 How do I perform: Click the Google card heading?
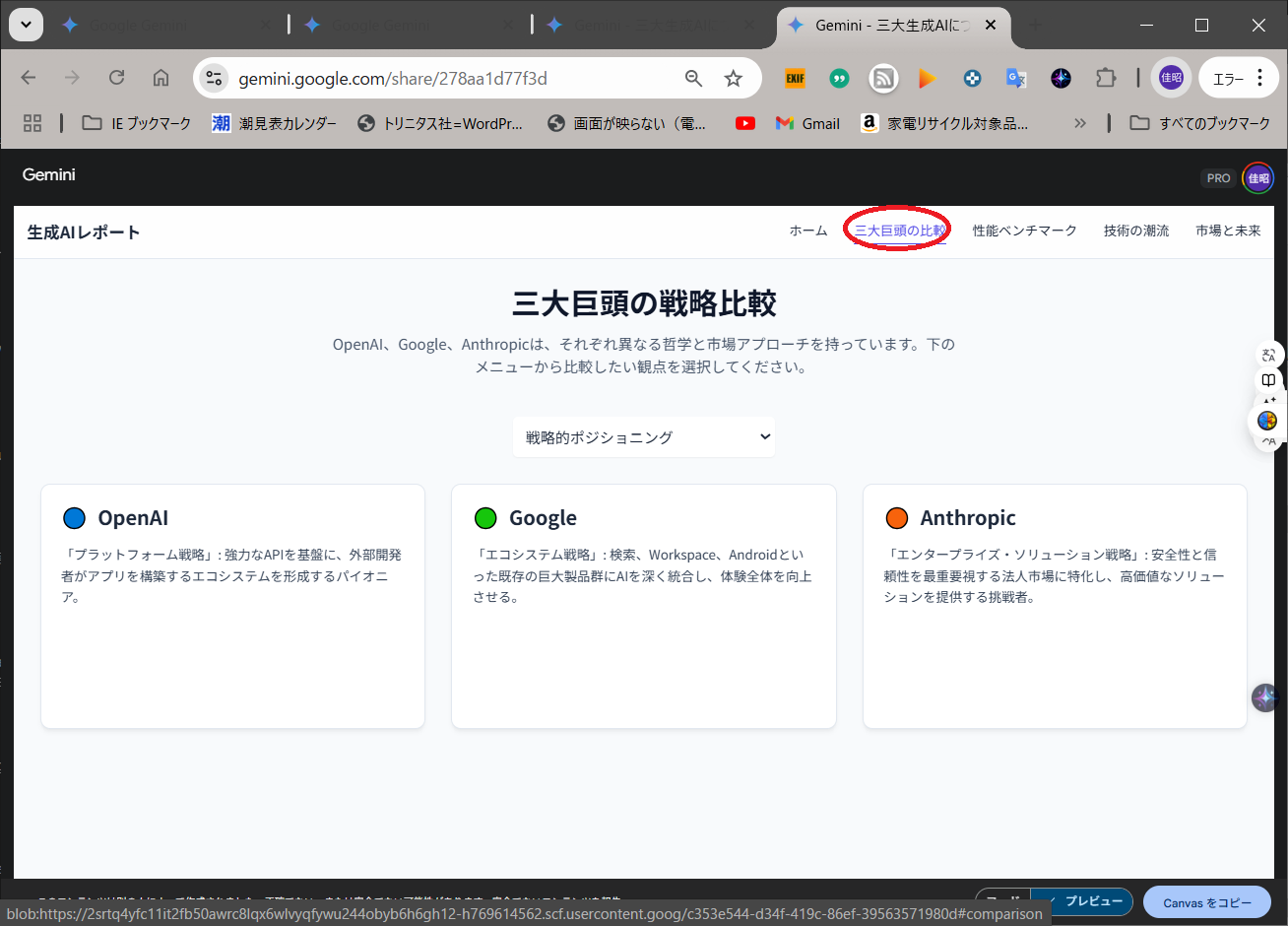tap(543, 518)
